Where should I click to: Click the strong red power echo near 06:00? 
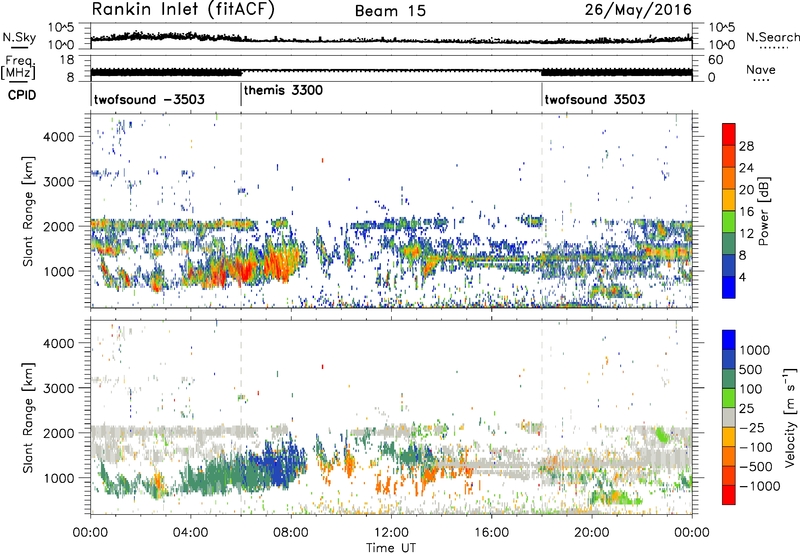pyautogui.click(x=245, y=270)
